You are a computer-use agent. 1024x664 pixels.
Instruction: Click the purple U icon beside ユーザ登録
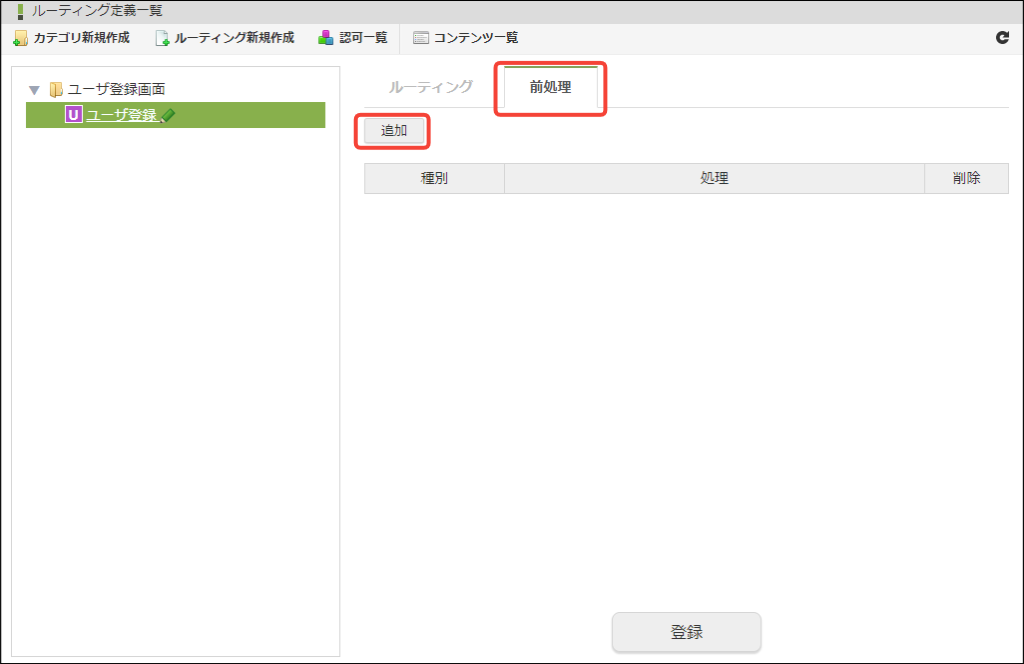pos(73,115)
